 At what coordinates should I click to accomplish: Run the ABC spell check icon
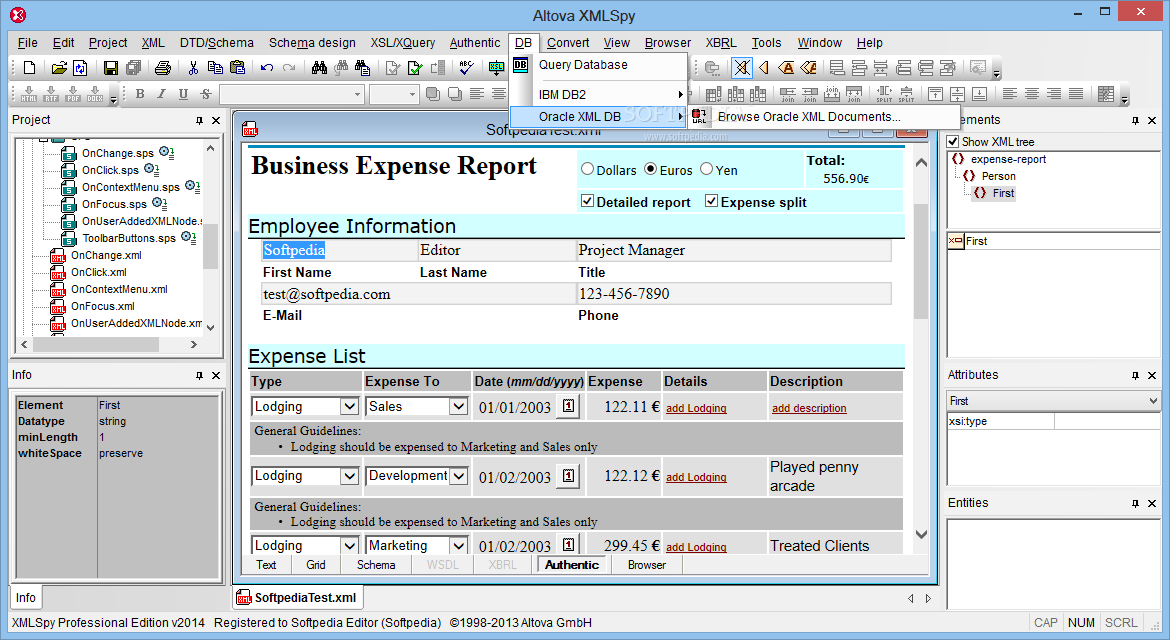pos(466,68)
